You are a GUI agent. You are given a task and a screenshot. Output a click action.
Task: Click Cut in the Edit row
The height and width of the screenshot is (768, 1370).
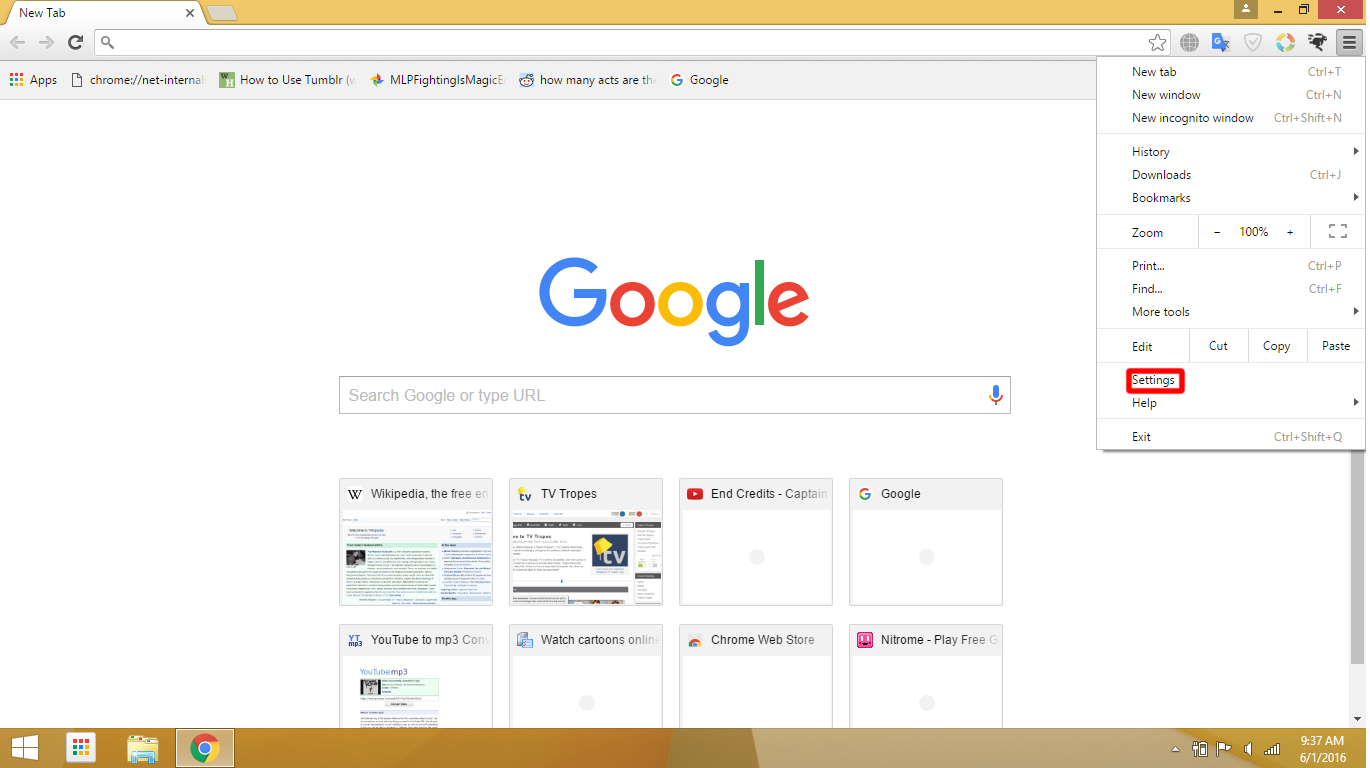pyautogui.click(x=1218, y=346)
